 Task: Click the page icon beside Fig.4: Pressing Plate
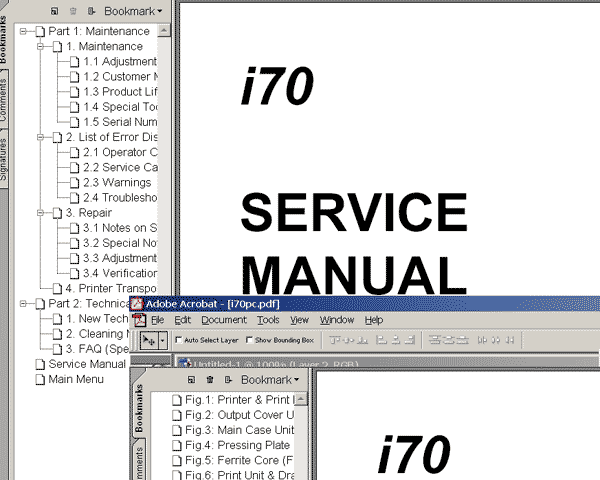point(176,445)
